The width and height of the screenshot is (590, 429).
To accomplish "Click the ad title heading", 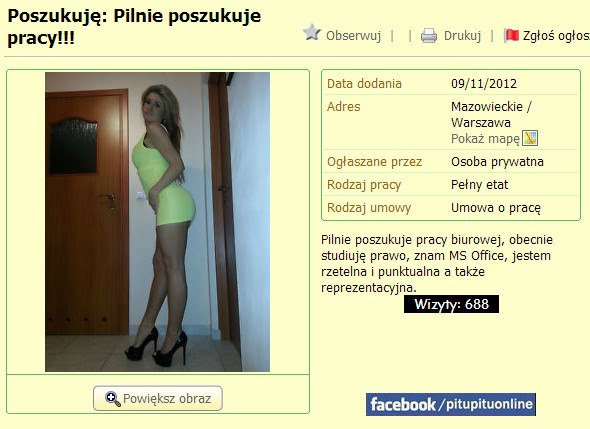I will (x=134, y=27).
